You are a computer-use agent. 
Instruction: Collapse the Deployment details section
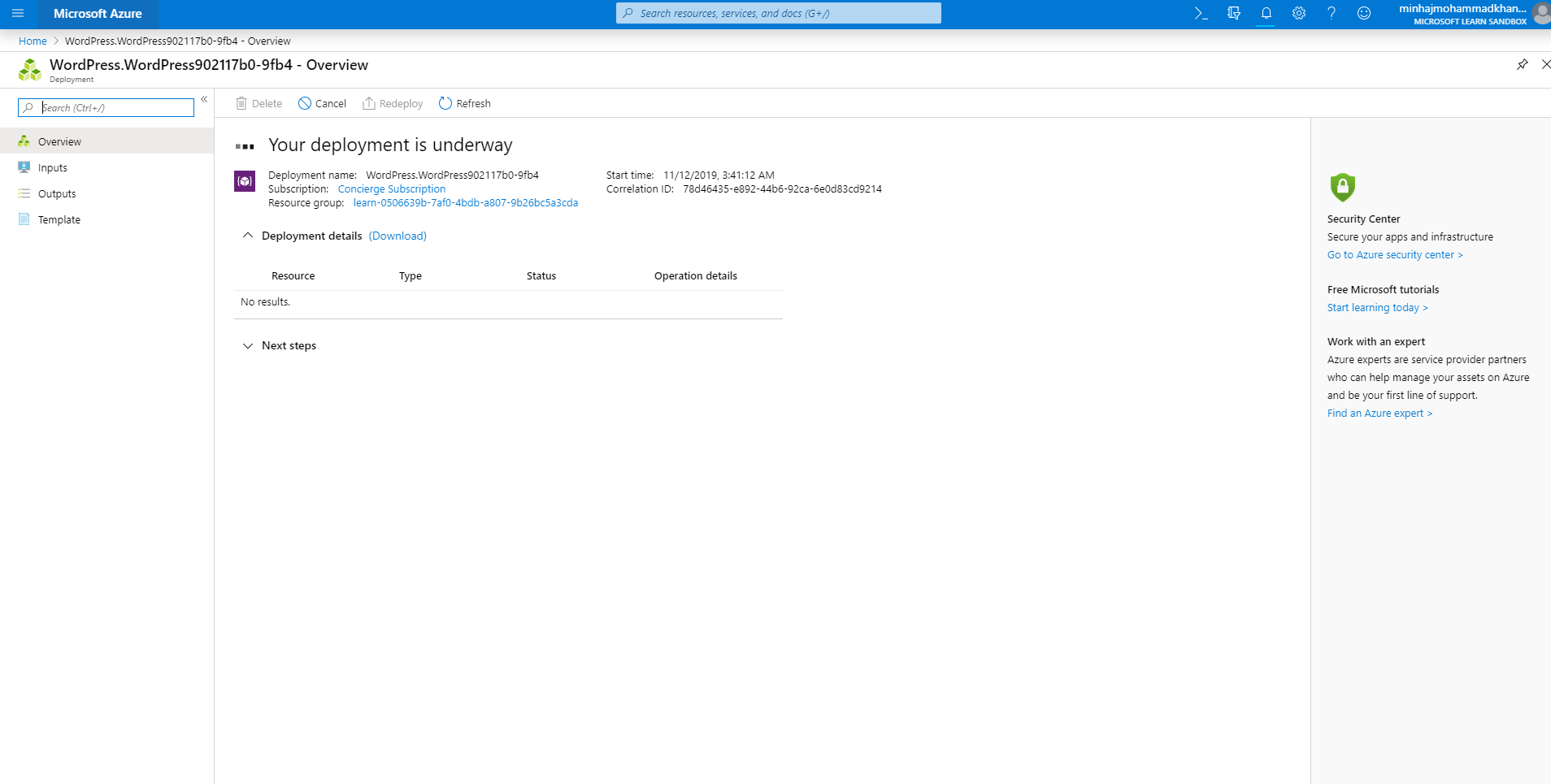[x=248, y=236]
